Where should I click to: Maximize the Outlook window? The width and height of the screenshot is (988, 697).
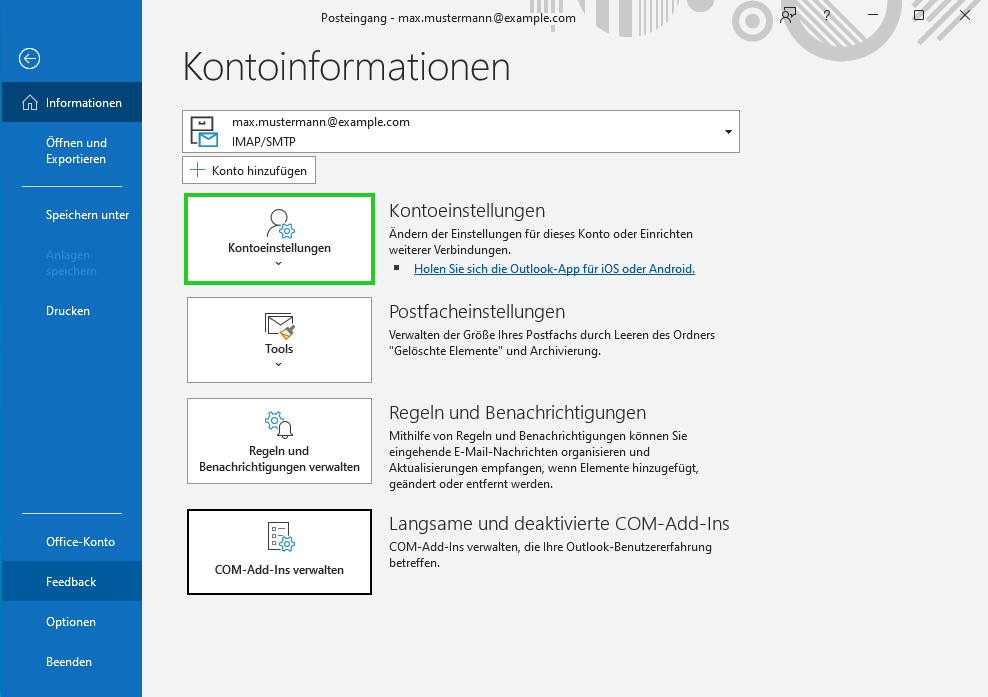pos(919,15)
